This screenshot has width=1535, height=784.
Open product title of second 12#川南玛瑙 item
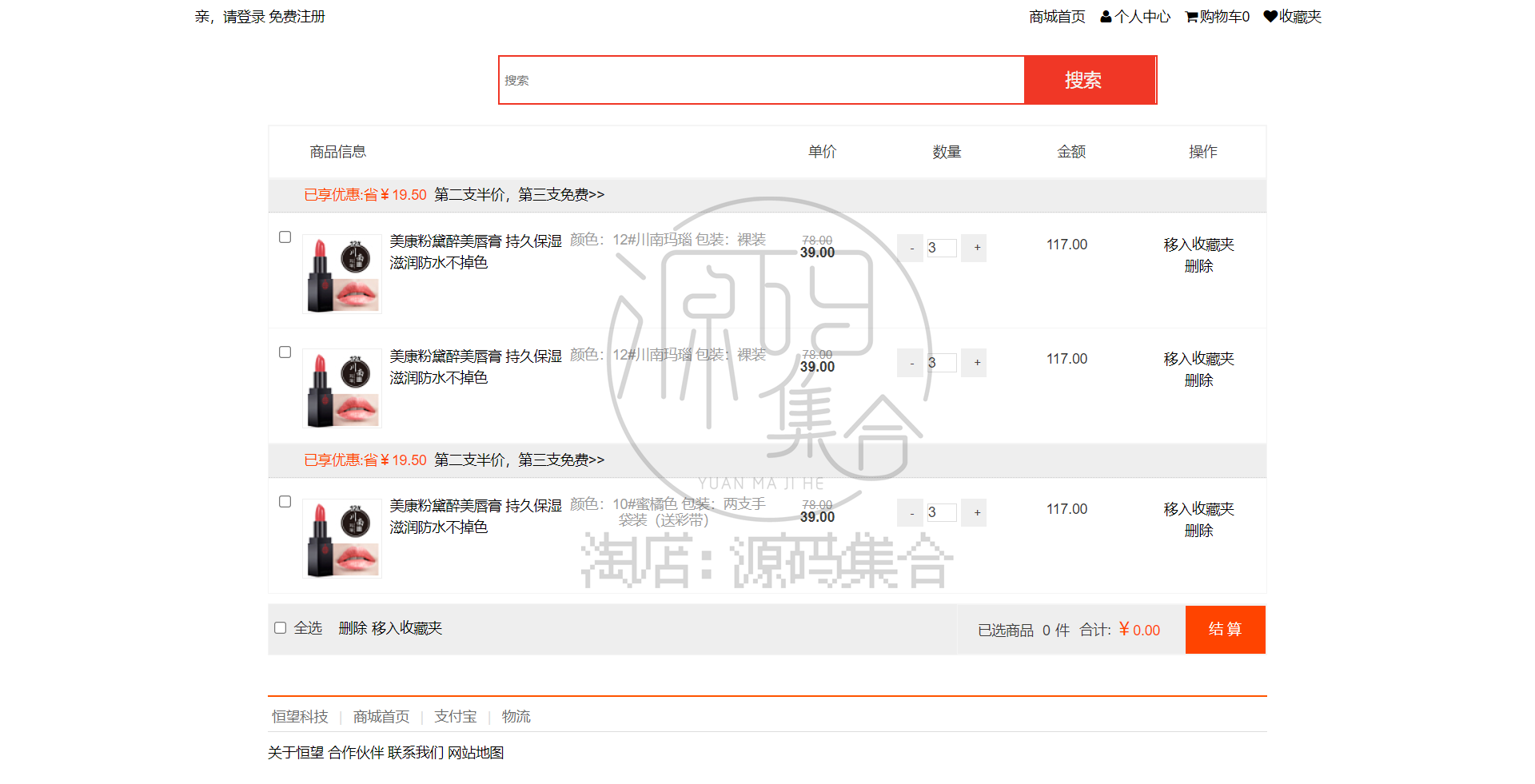pos(476,367)
